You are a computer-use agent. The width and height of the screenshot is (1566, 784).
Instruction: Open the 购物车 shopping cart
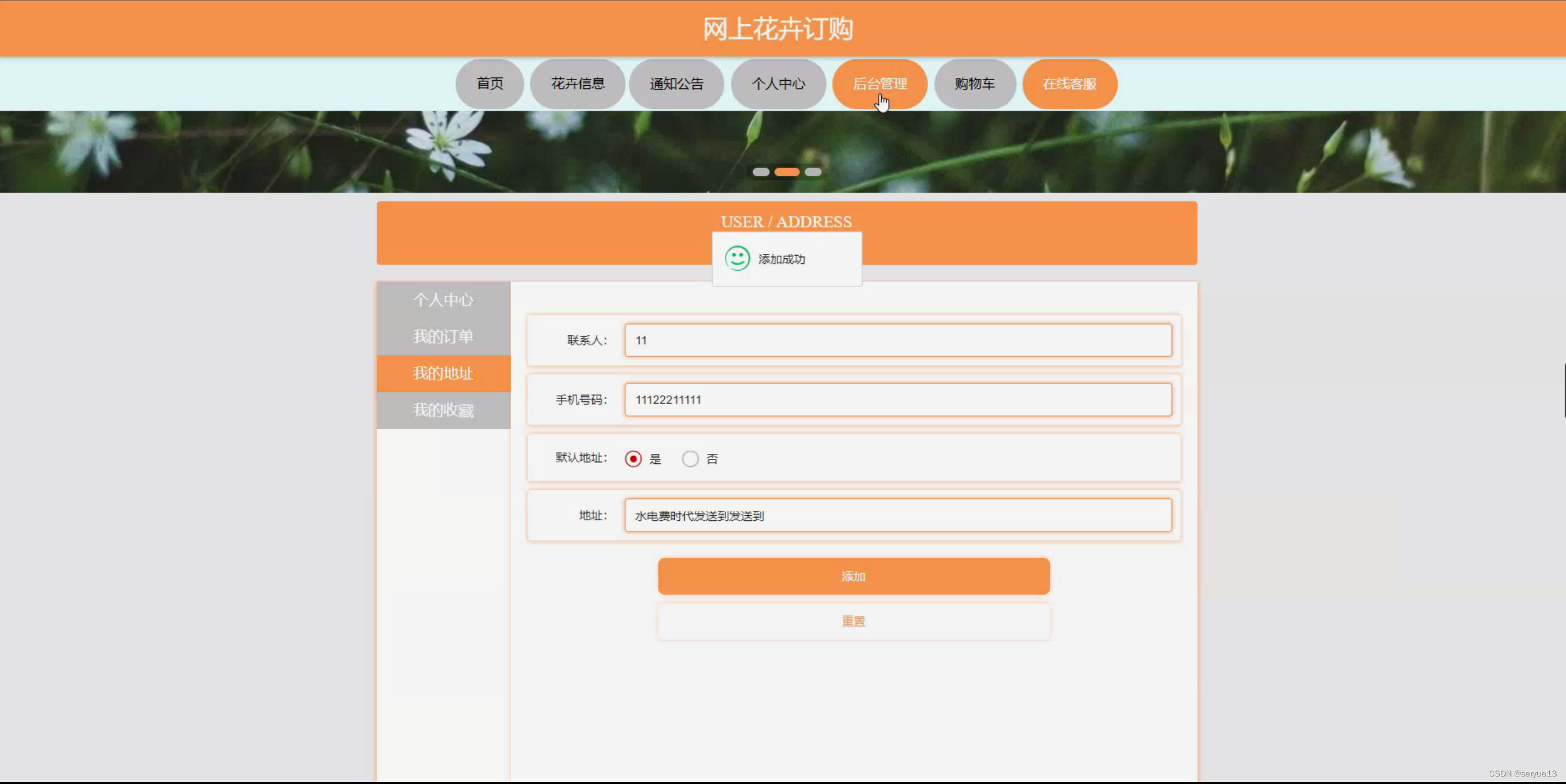[974, 84]
